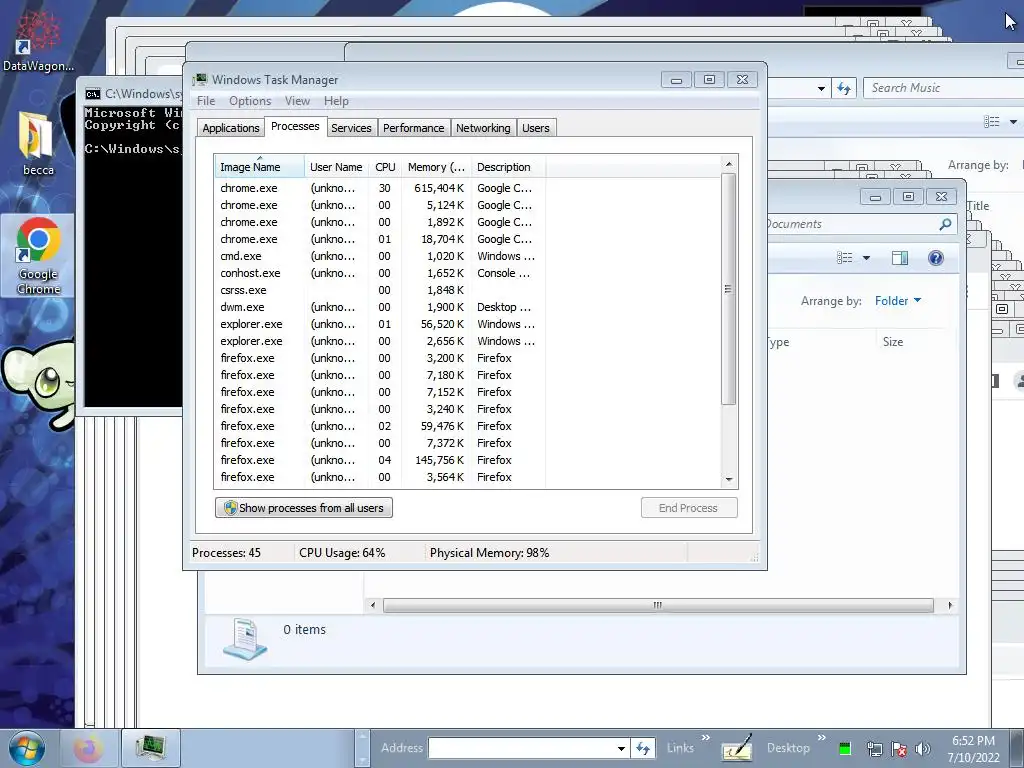The height and width of the screenshot is (768, 1024).
Task: Sort by CPU column header
Action: point(385,167)
